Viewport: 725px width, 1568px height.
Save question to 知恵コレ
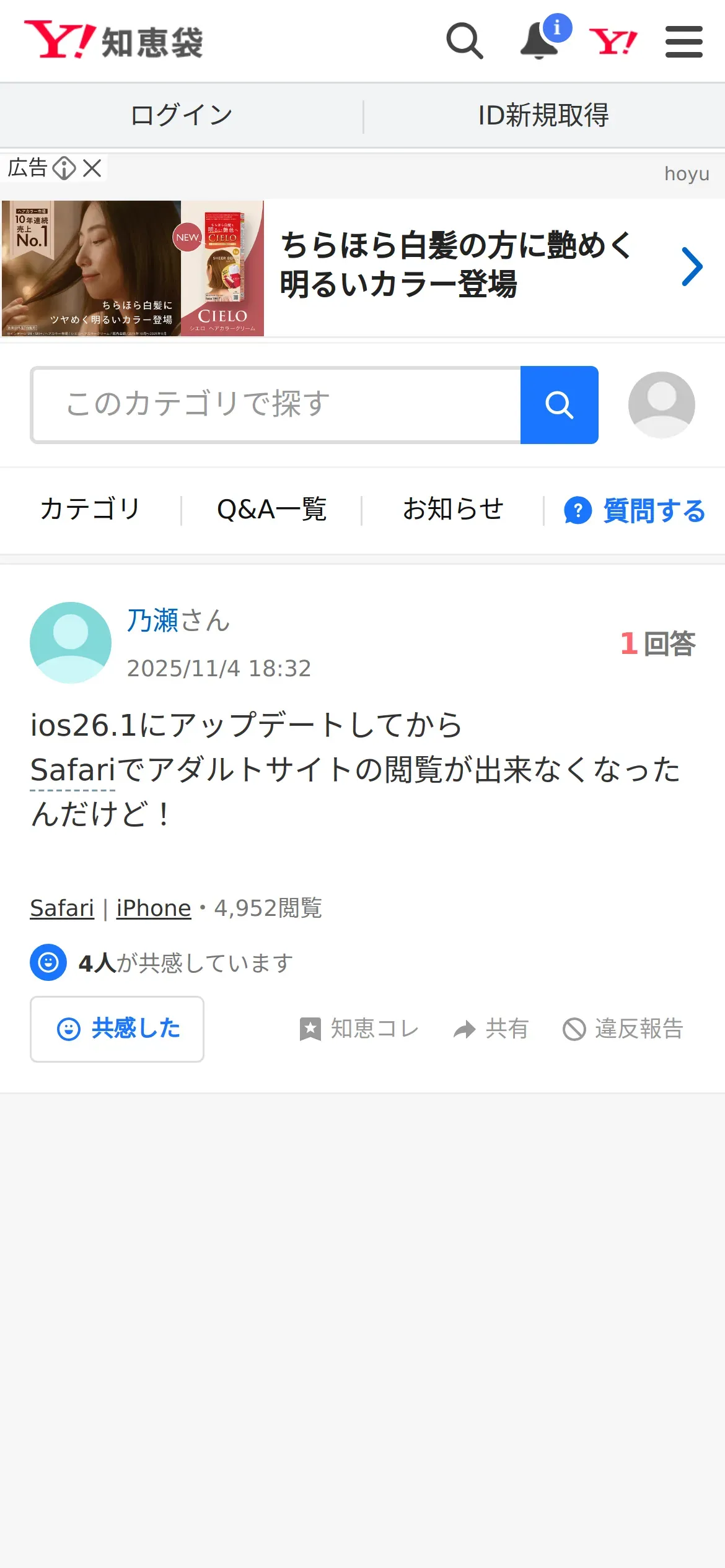point(359,1029)
